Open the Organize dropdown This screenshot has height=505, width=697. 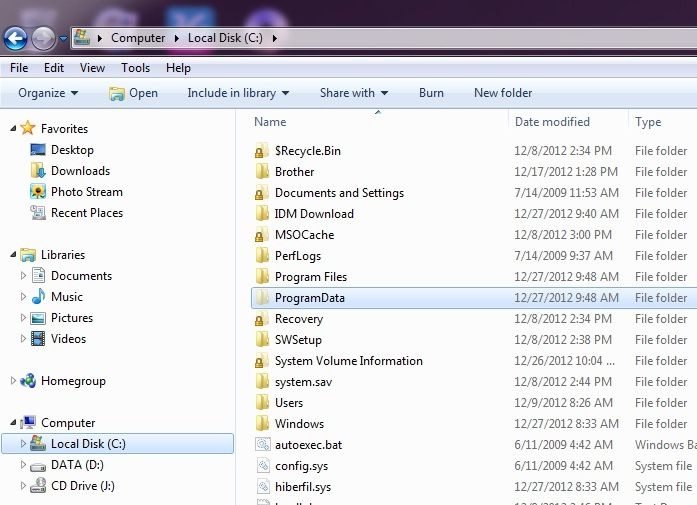click(48, 93)
